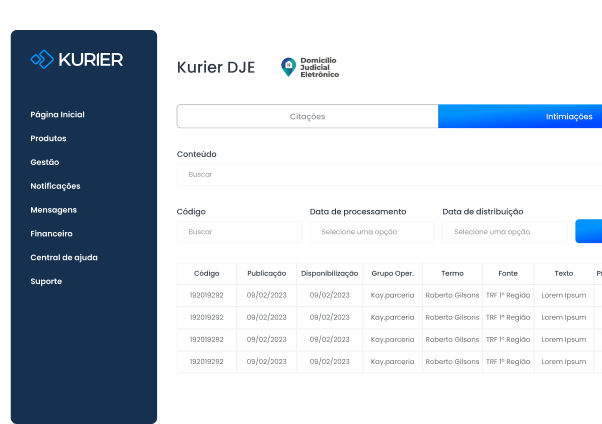
Task: Click code 192019292 in the first row
Action: [207, 295]
